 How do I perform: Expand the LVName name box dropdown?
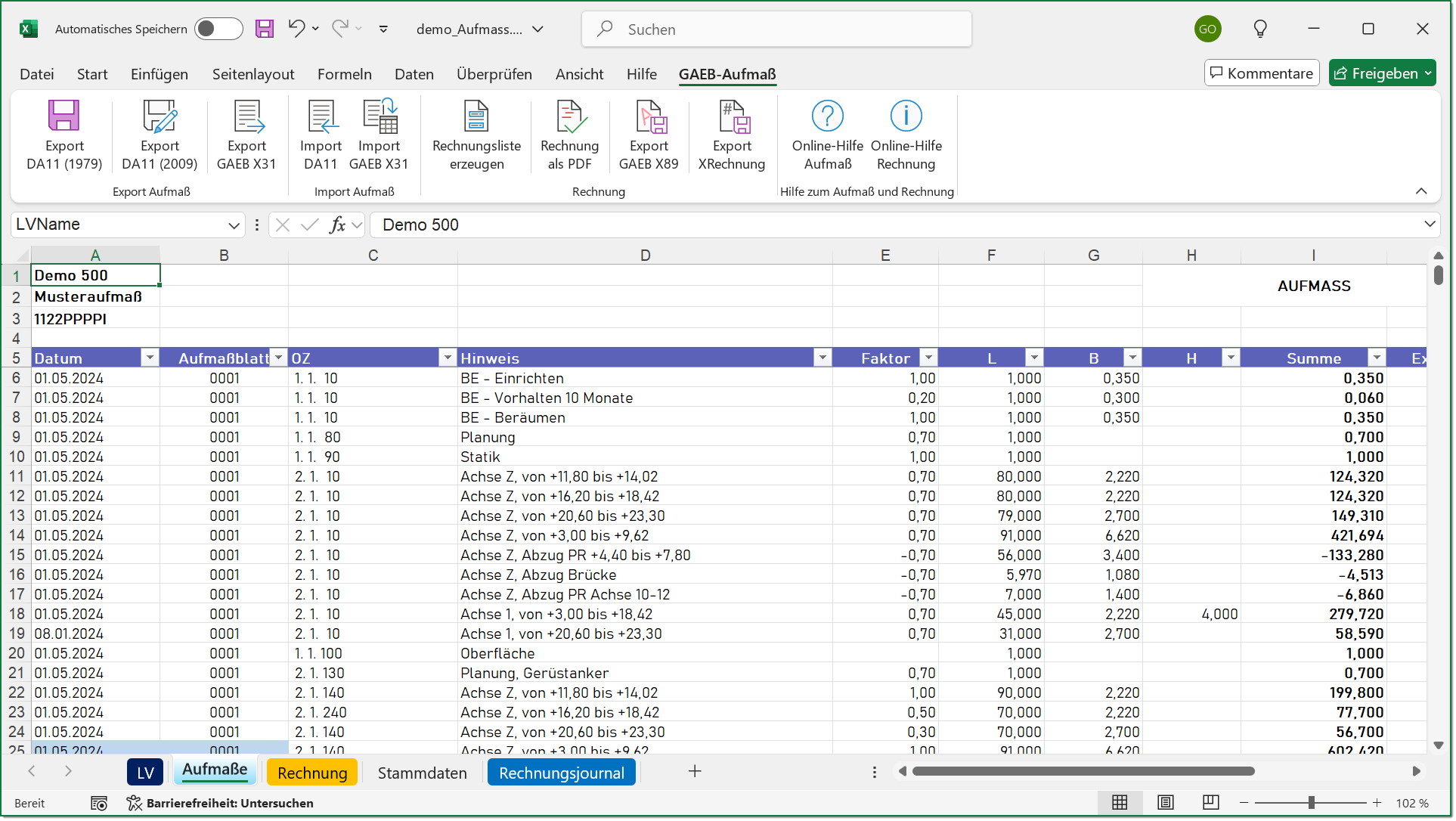[x=234, y=225]
